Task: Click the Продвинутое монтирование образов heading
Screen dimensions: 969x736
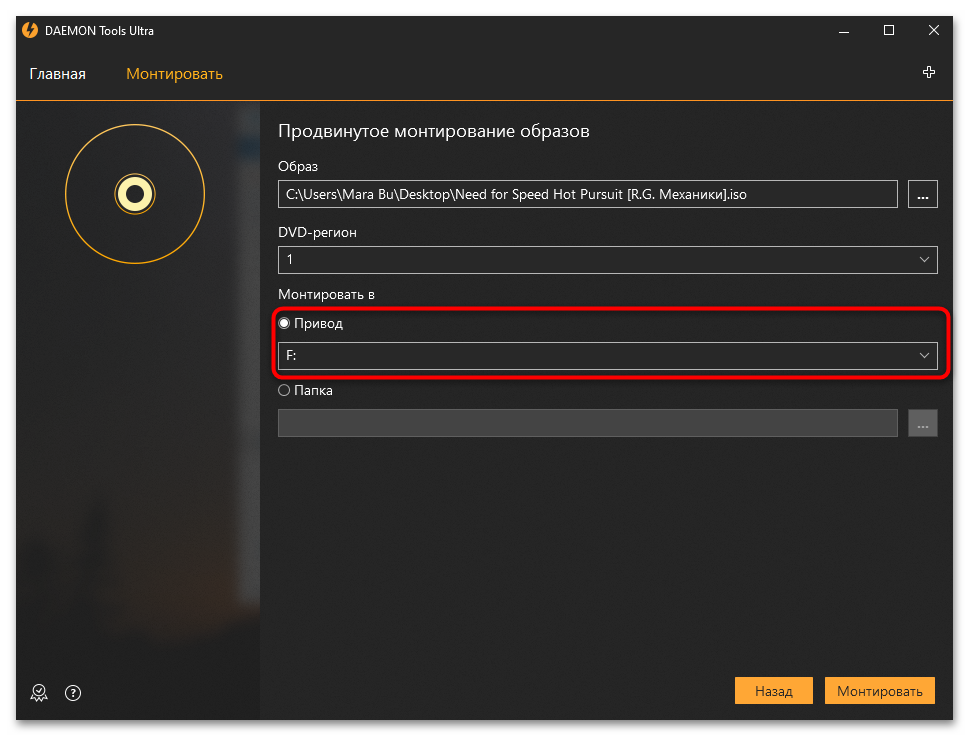Action: pos(434,131)
